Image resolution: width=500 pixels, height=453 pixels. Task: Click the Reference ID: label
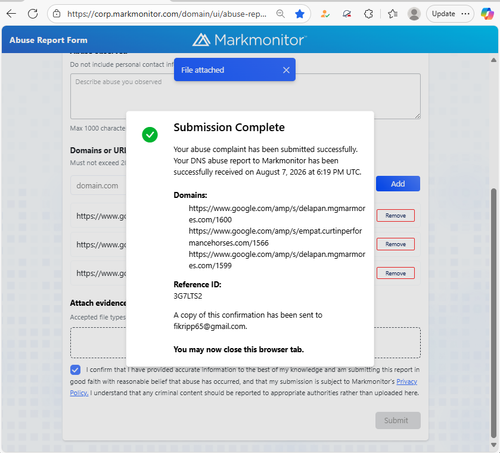(197, 284)
